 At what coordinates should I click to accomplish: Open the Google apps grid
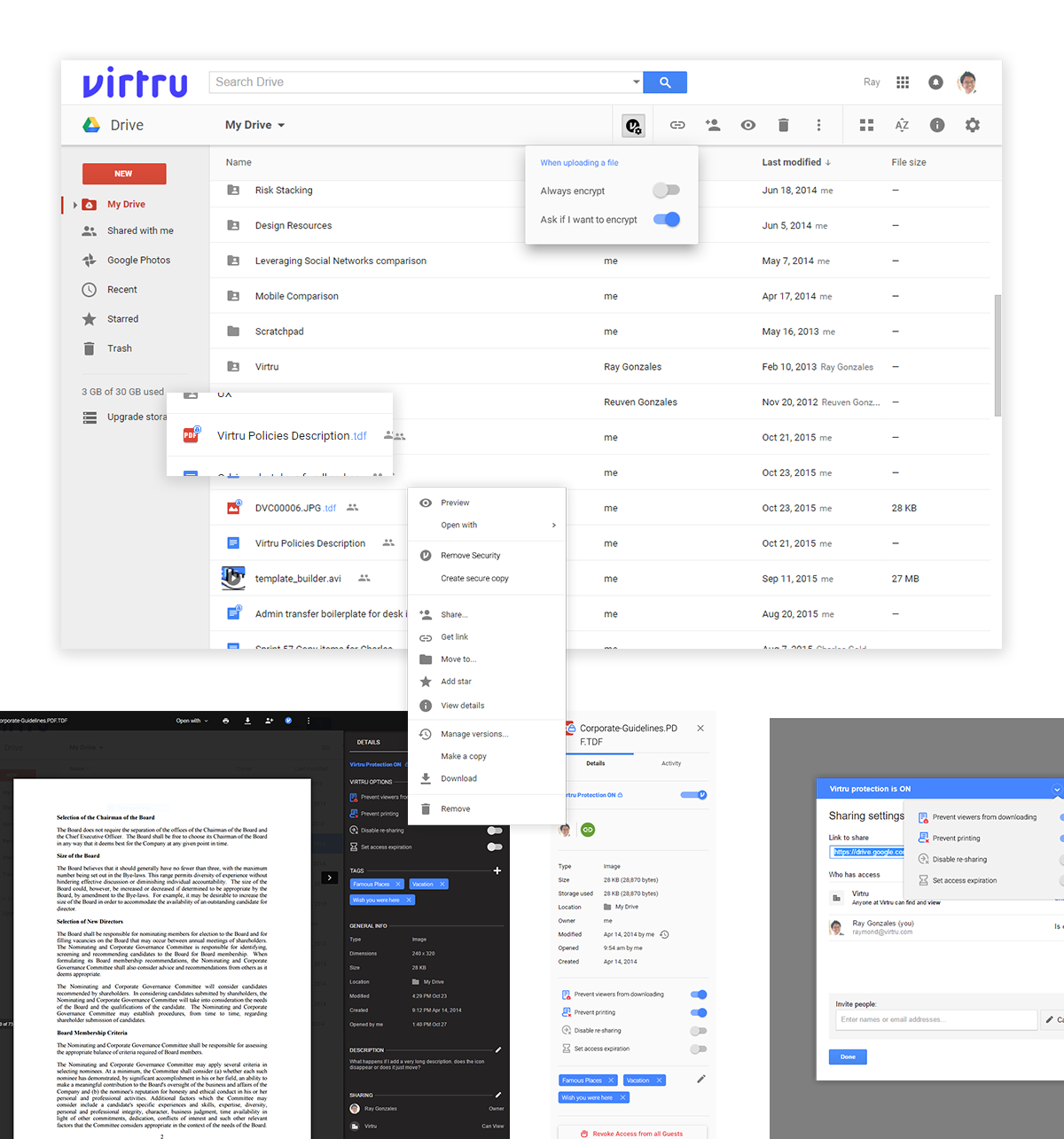click(x=903, y=82)
